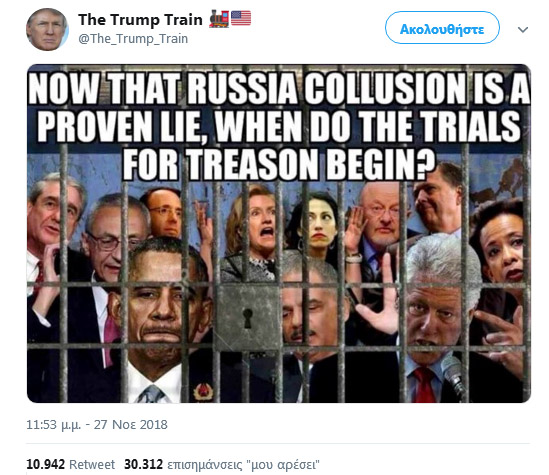Image resolution: width=549 pixels, height=475 pixels.
Task: Click the "μου αρέσει" likes label
Action: [x=283, y=465]
